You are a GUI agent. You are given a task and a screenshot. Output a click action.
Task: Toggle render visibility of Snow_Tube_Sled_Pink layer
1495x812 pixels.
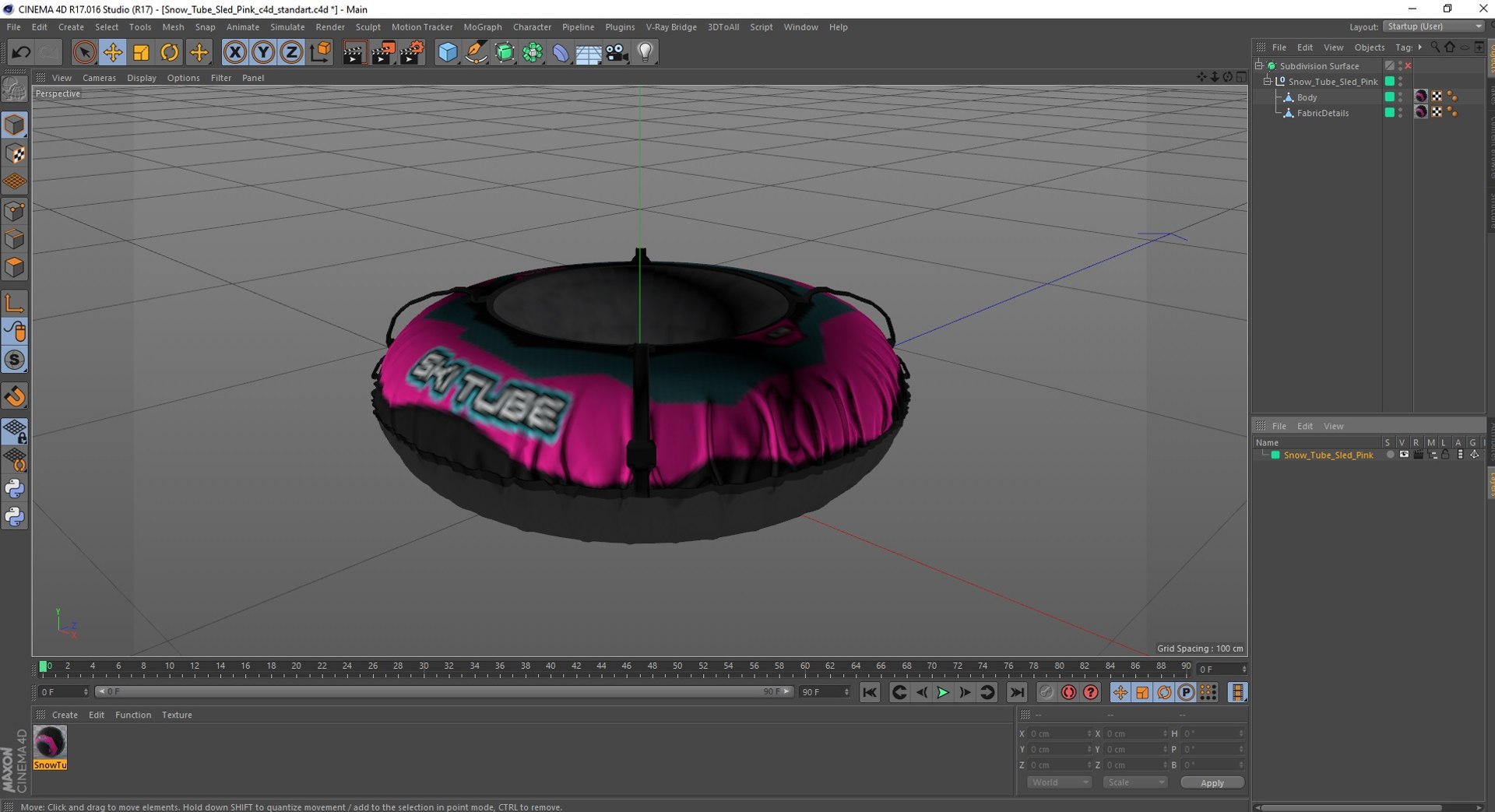click(1418, 455)
